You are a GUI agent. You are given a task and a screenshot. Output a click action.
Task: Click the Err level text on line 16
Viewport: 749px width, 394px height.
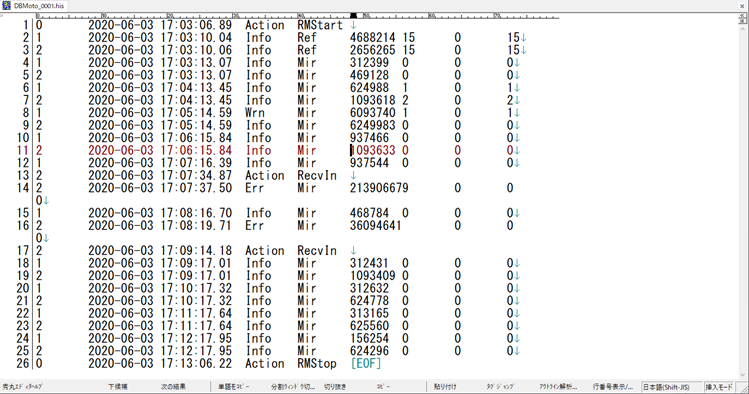pos(255,225)
